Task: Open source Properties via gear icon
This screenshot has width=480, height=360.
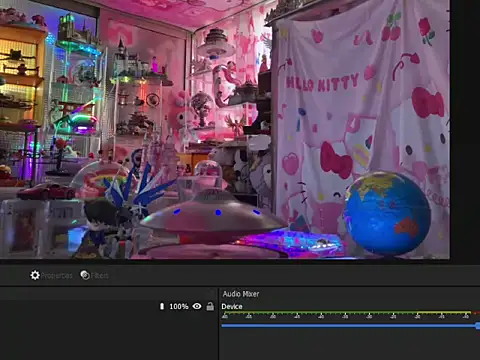Action: pos(51,275)
